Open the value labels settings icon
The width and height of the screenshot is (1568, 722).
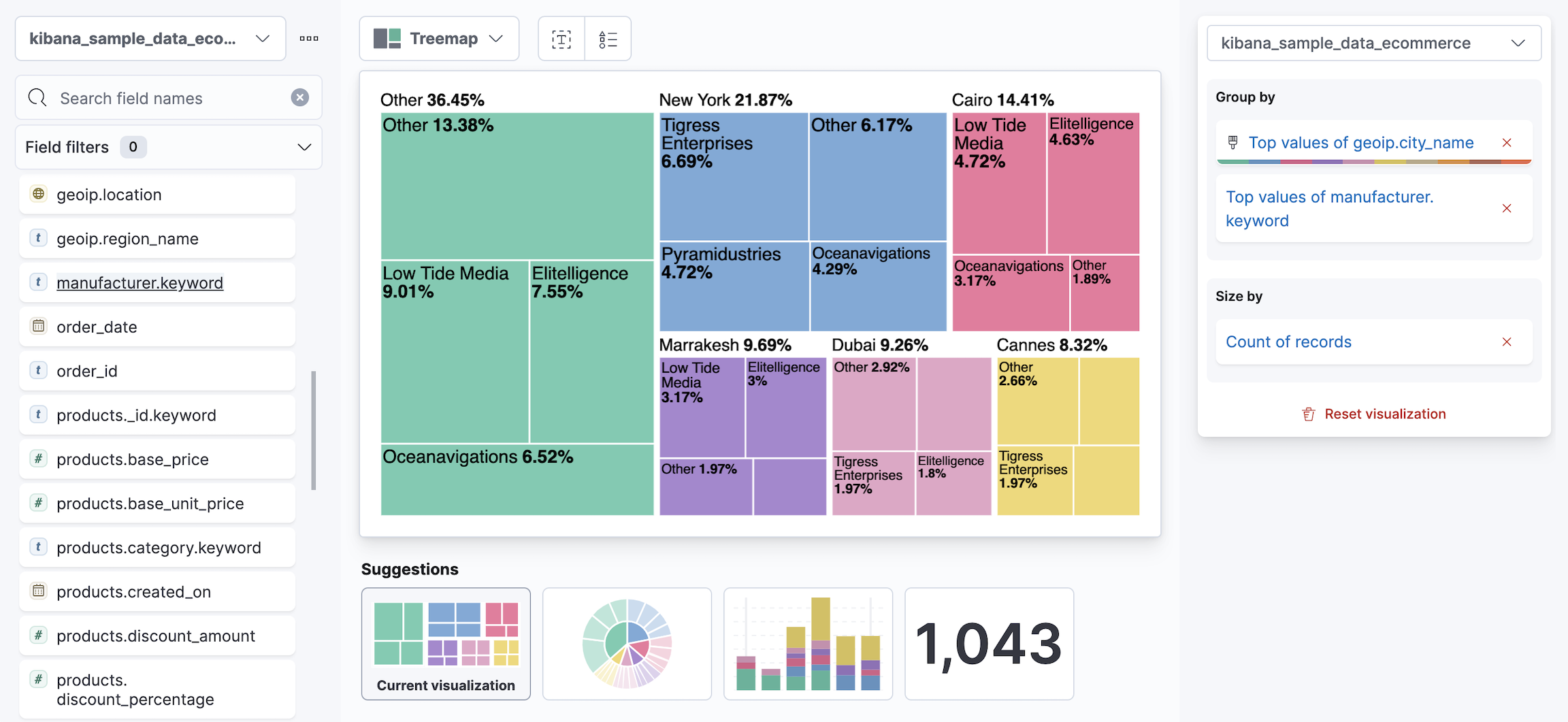560,39
